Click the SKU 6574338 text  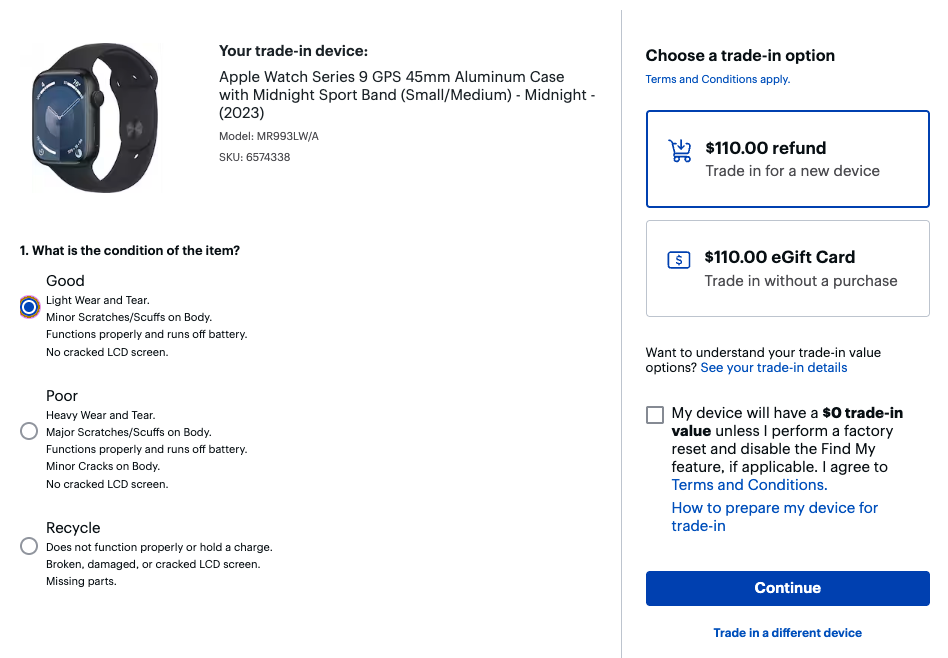click(x=254, y=155)
